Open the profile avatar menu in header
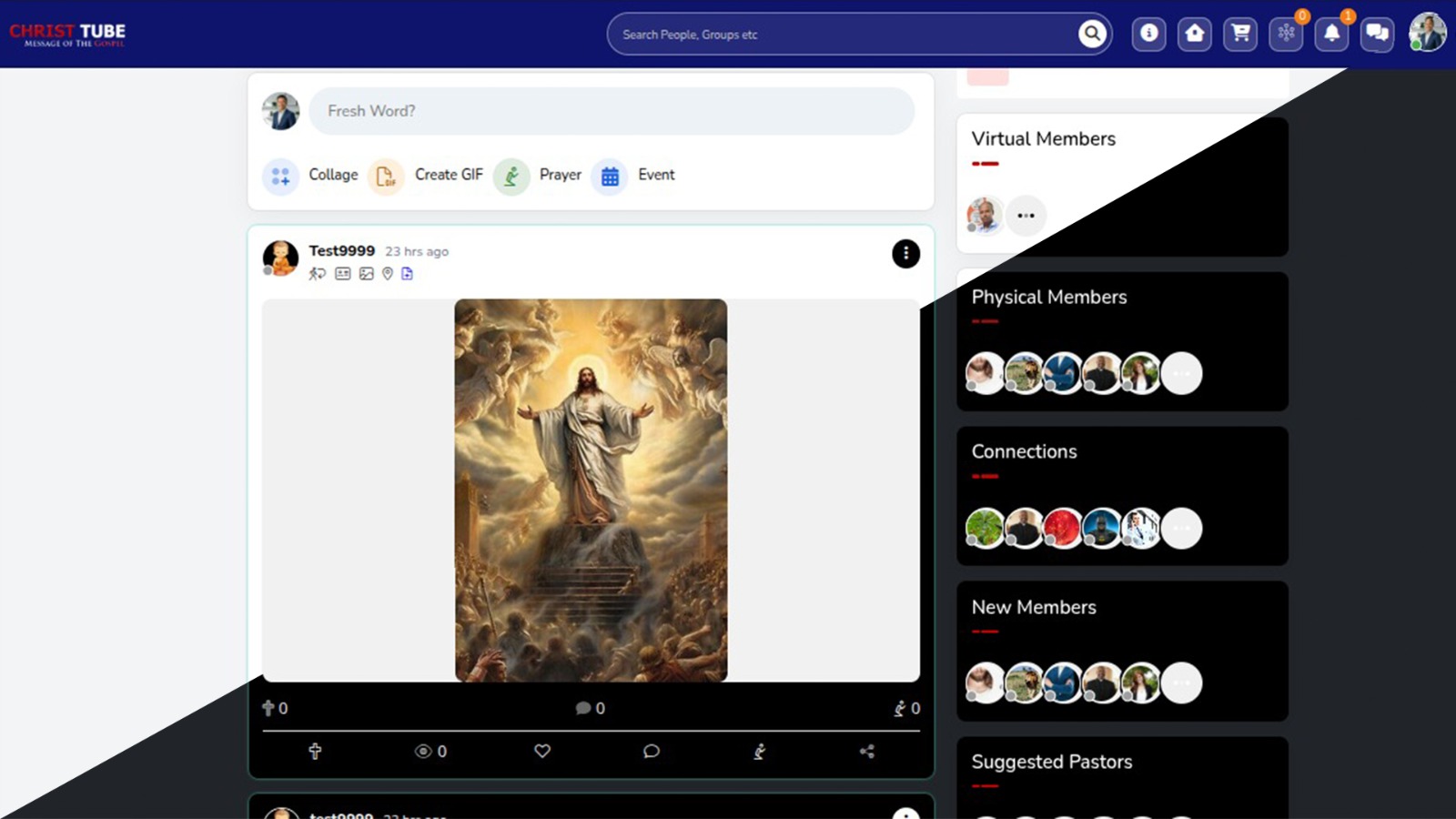1456x819 pixels. tap(1427, 34)
